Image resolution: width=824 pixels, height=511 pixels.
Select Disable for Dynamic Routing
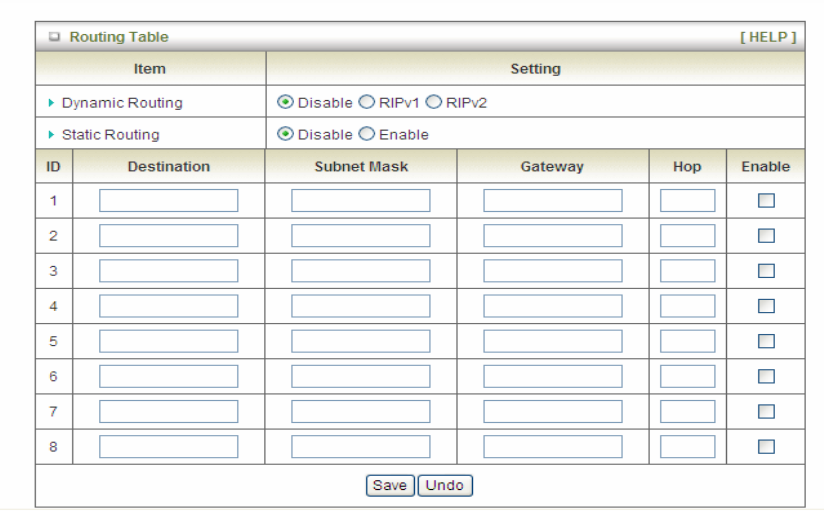tap(286, 102)
